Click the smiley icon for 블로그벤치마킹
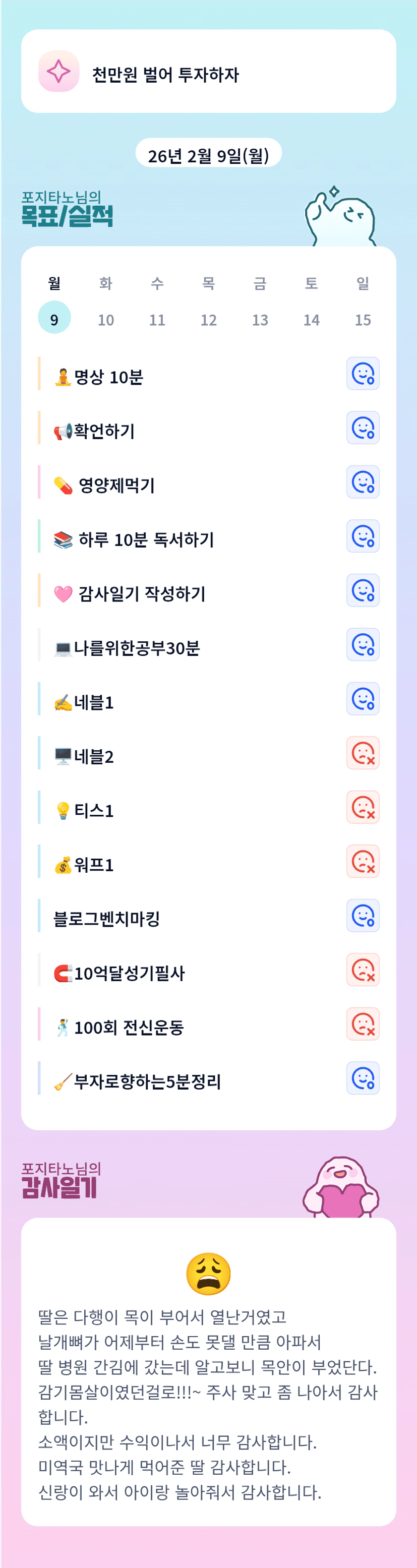The height and width of the screenshot is (1568, 417). [363, 916]
